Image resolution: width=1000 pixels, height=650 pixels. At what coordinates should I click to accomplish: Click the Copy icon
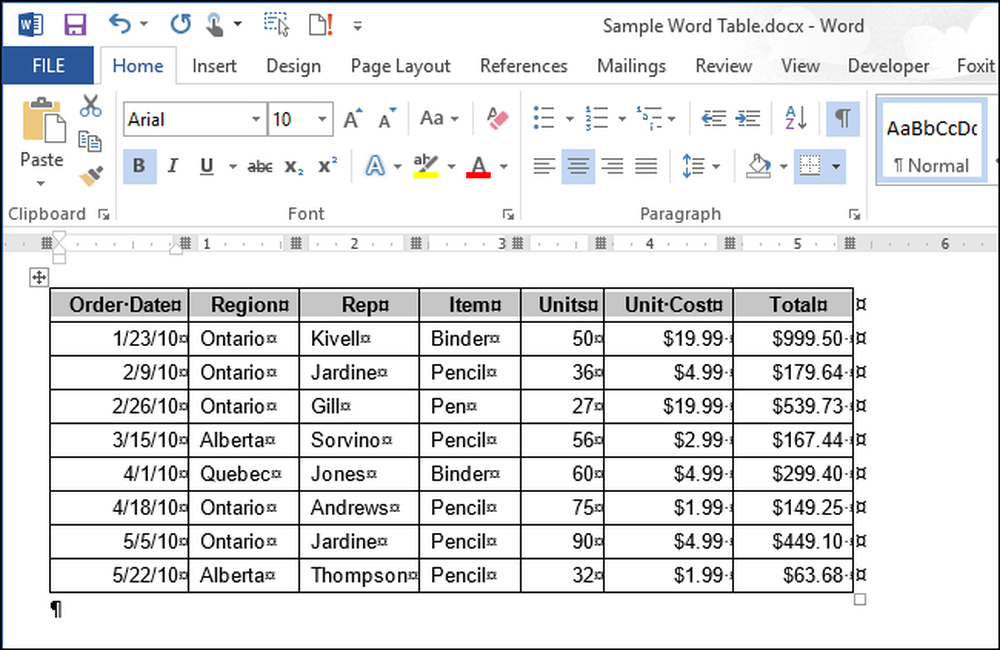coord(90,141)
